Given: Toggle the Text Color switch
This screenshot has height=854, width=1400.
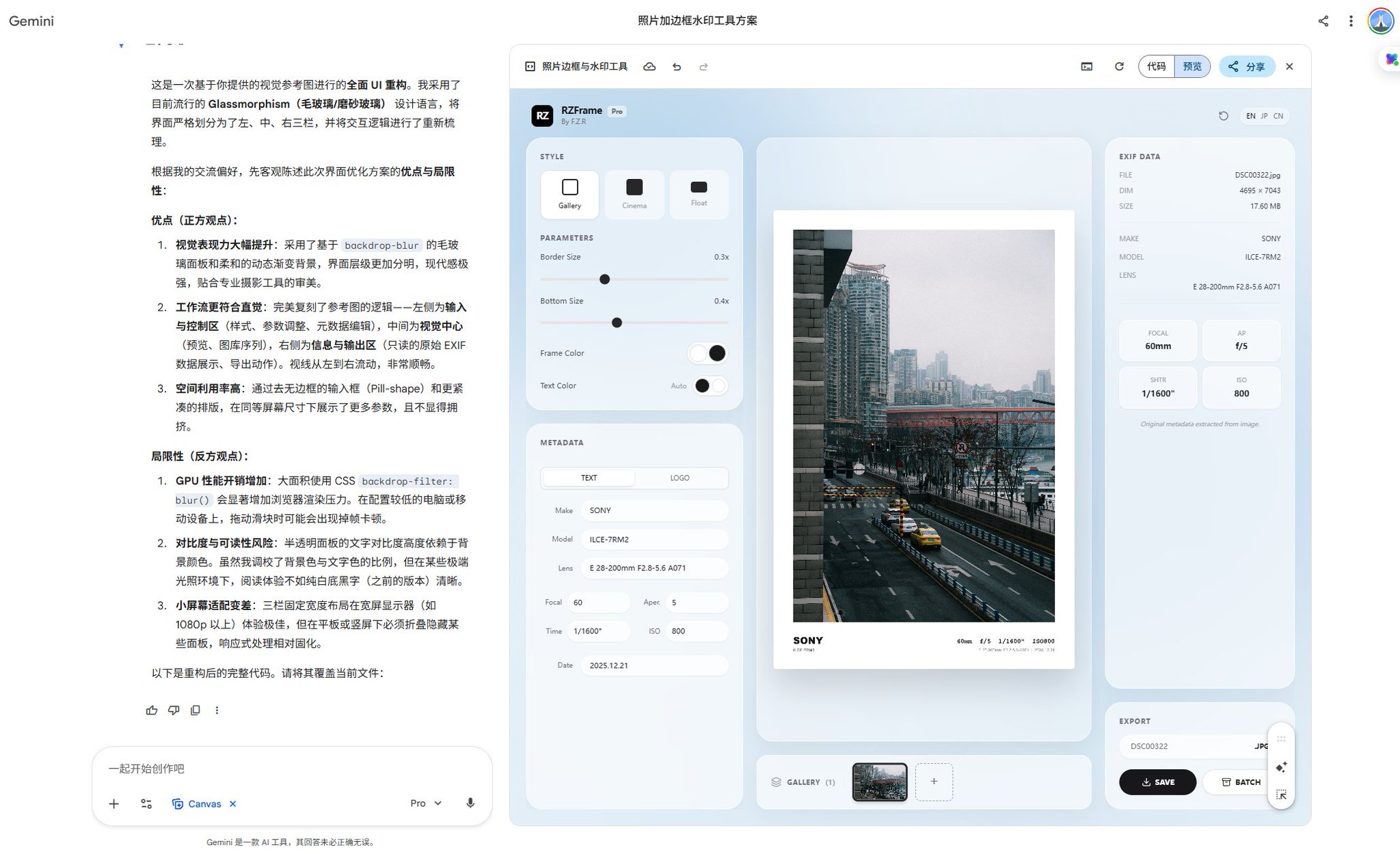Looking at the screenshot, I should pyautogui.click(x=710, y=386).
